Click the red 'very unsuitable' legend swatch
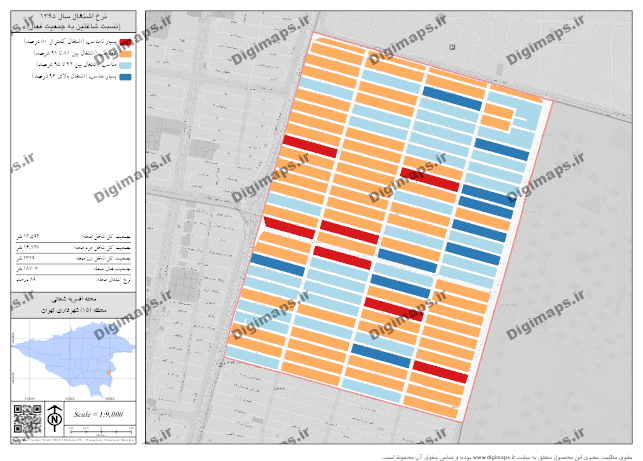The height and width of the screenshot is (461, 643). (125, 42)
